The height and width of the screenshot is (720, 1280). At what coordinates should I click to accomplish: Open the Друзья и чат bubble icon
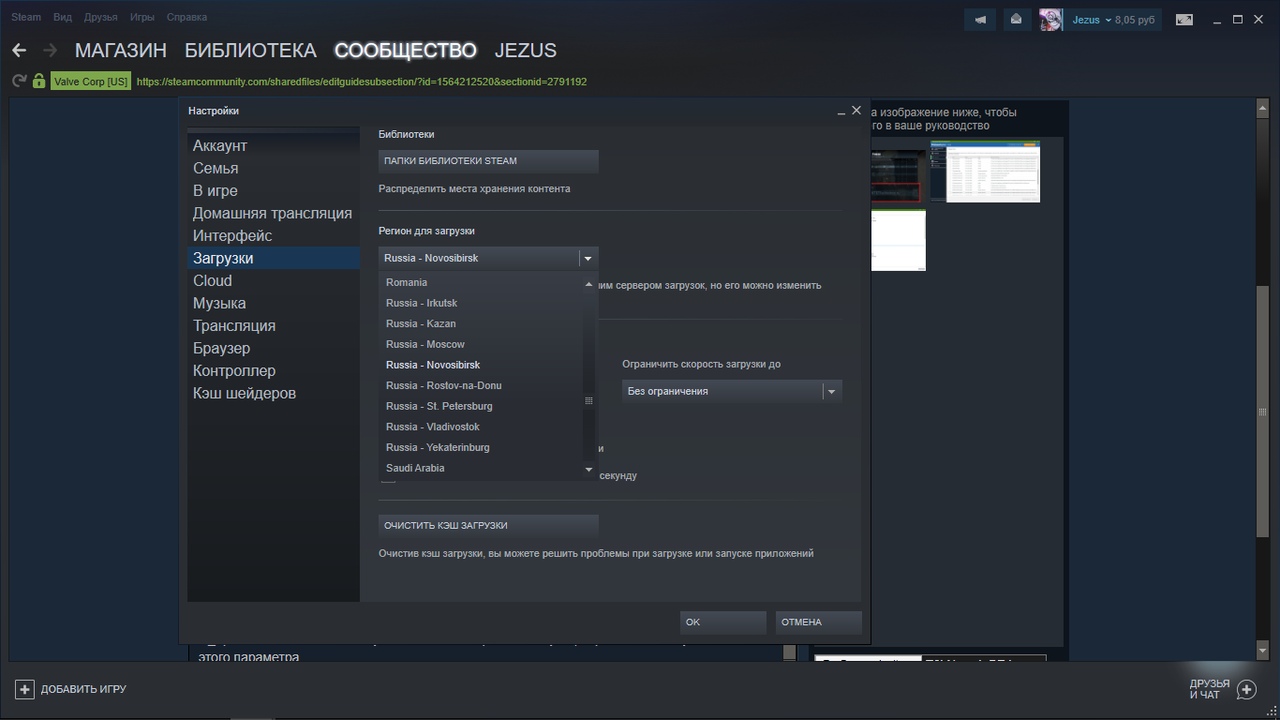click(x=1246, y=689)
